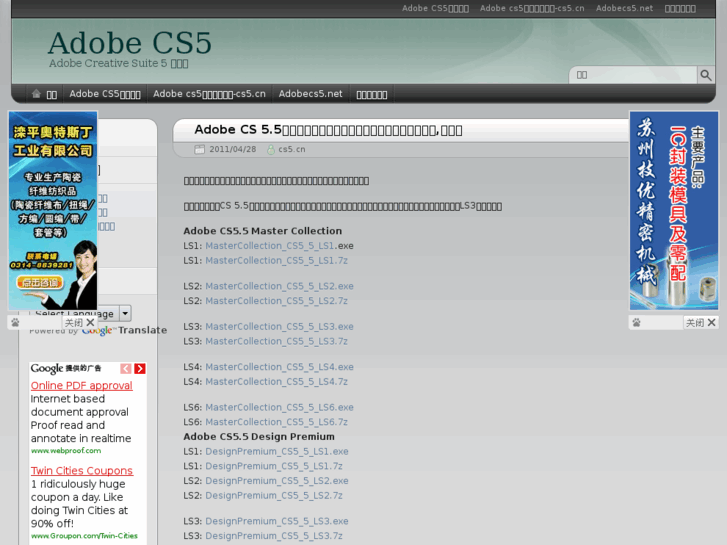Visit www.Groupon.com/Twin-Cities ad URL
Screen dimensions: 727x545
84,536
